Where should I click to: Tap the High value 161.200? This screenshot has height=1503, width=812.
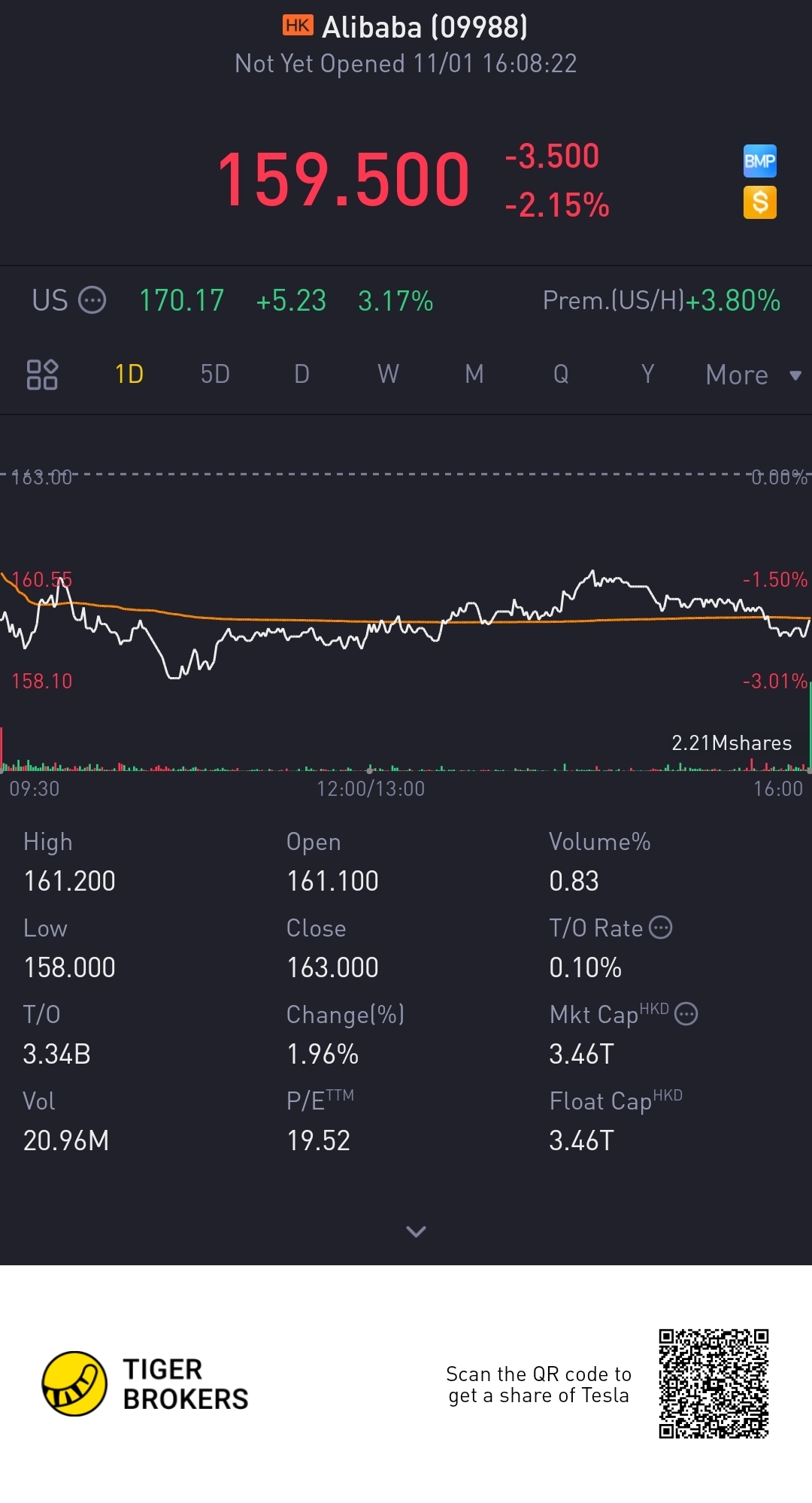[69, 881]
